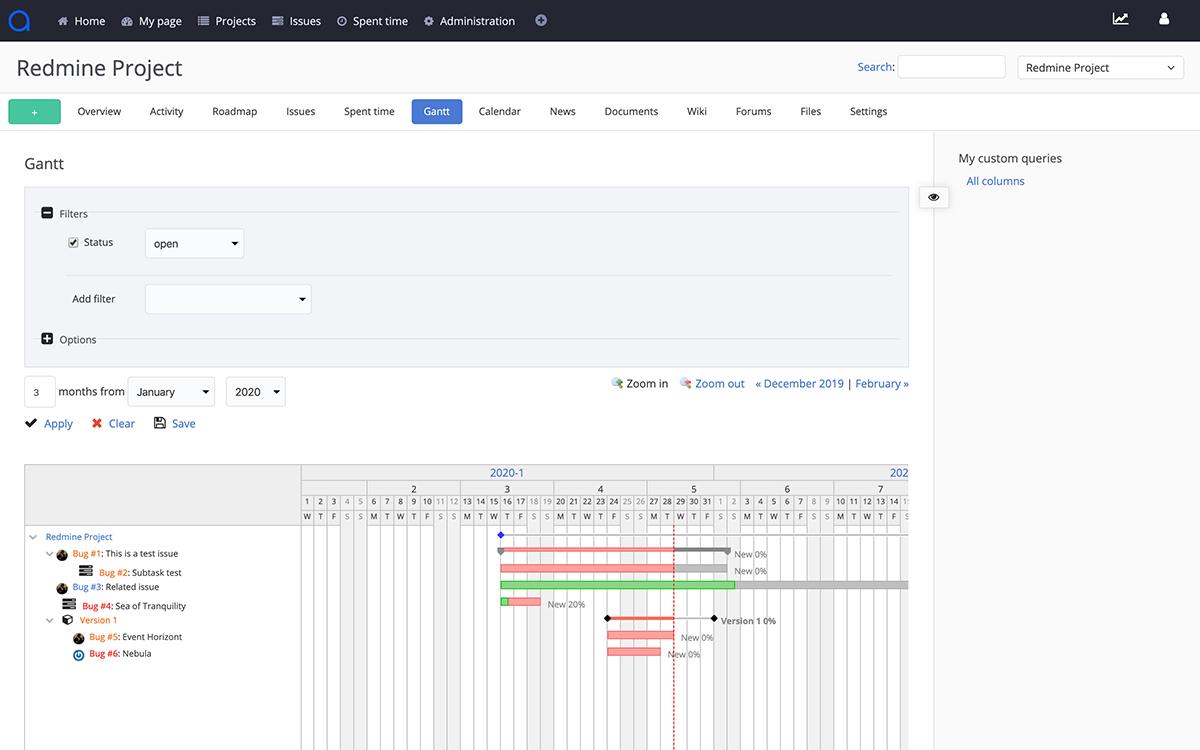
Task: Click the plus circle icon in the top bar
Action: pyautogui.click(x=541, y=20)
